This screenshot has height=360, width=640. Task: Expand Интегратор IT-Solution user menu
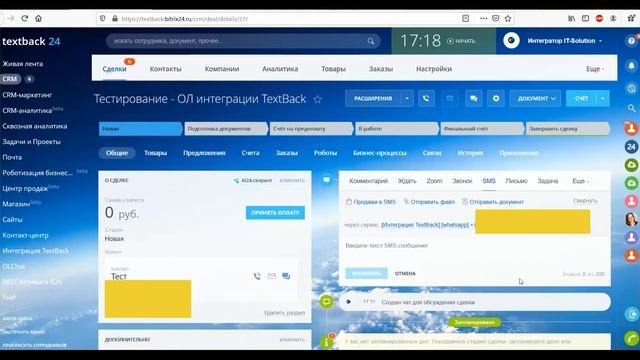[600, 41]
